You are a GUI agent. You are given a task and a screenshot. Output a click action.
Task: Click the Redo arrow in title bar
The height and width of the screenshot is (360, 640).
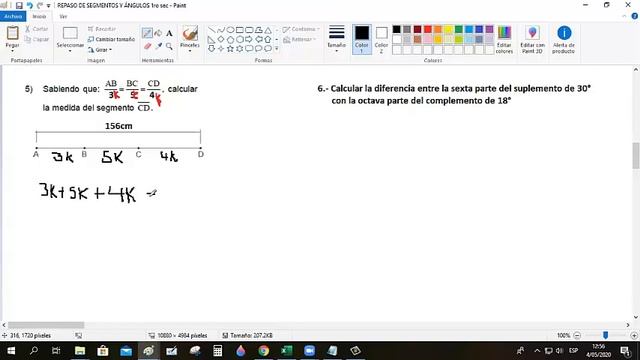[x=40, y=5]
